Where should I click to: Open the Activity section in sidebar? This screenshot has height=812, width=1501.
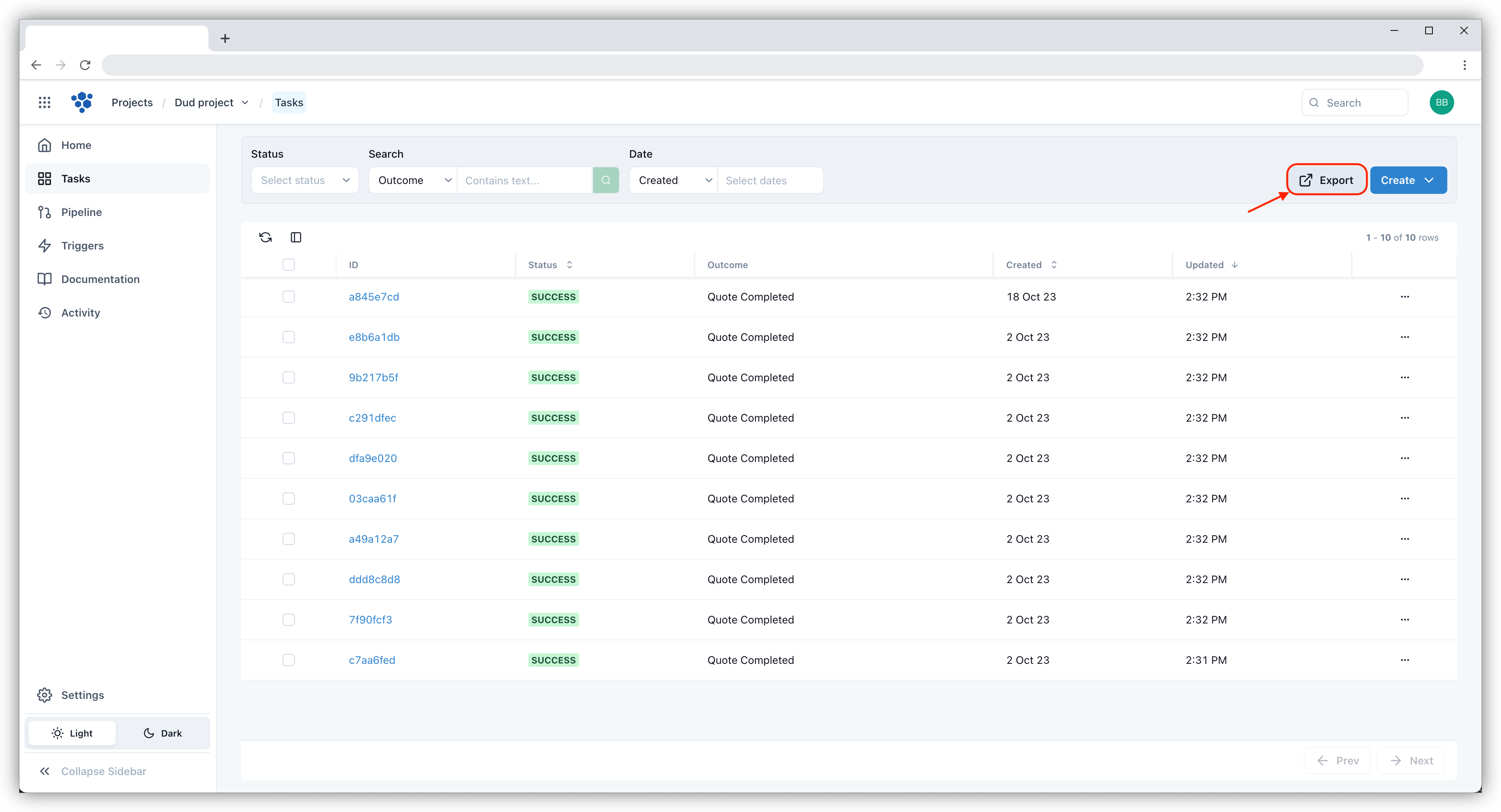80,312
